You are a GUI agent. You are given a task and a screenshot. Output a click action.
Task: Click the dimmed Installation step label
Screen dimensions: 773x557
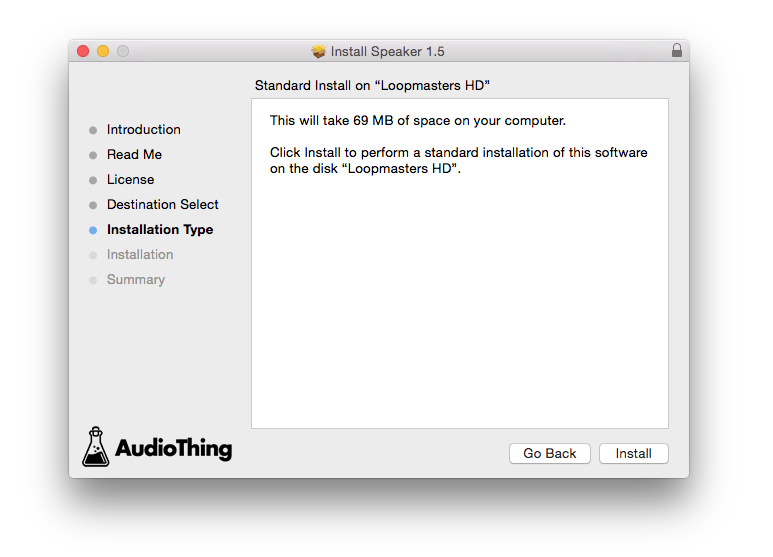pos(140,255)
